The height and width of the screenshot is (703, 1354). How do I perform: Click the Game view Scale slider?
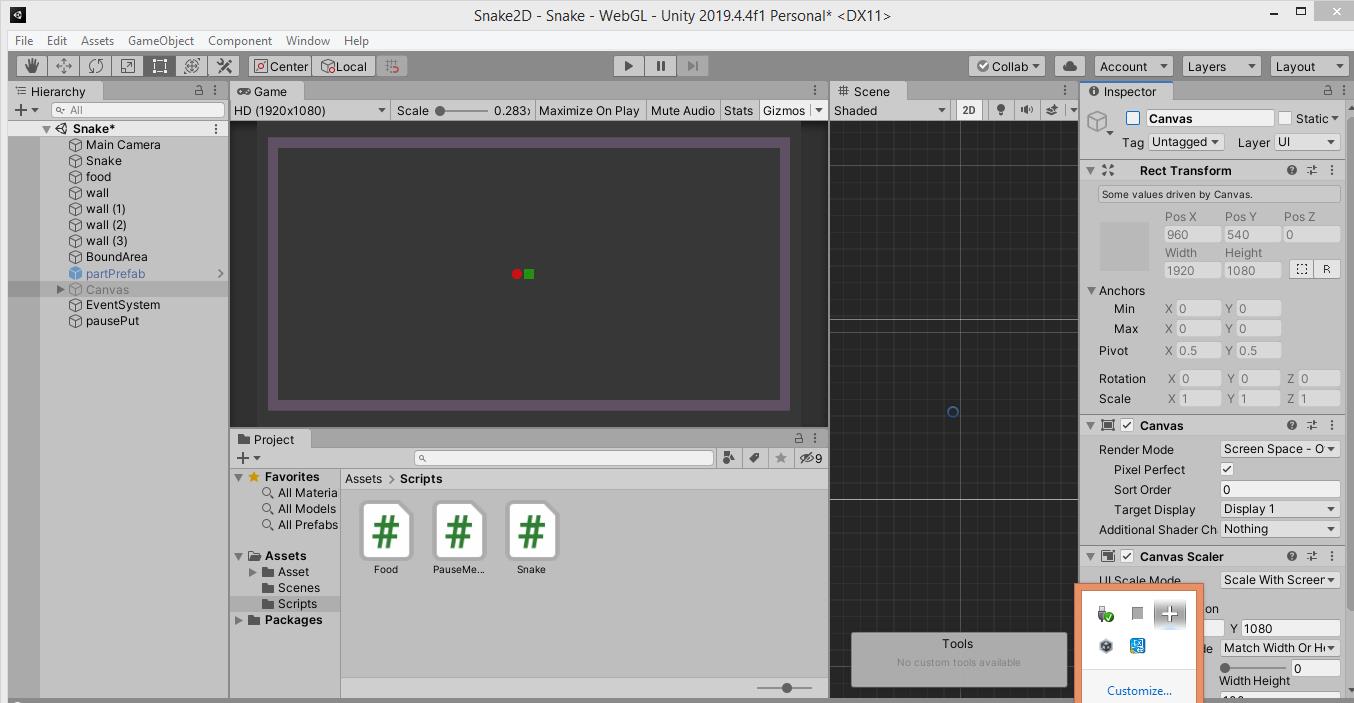[x=461, y=110]
